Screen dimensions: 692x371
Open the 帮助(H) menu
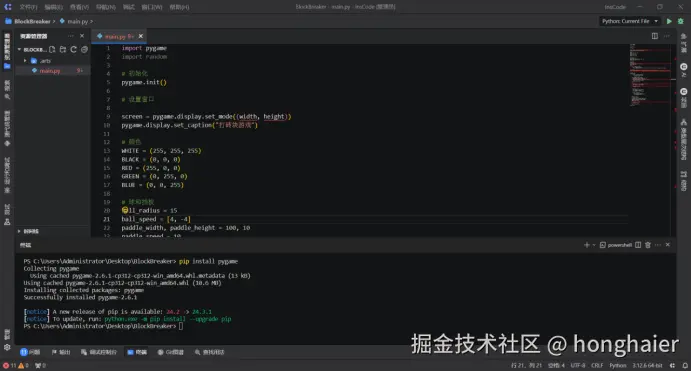pyautogui.click(x=179, y=7)
